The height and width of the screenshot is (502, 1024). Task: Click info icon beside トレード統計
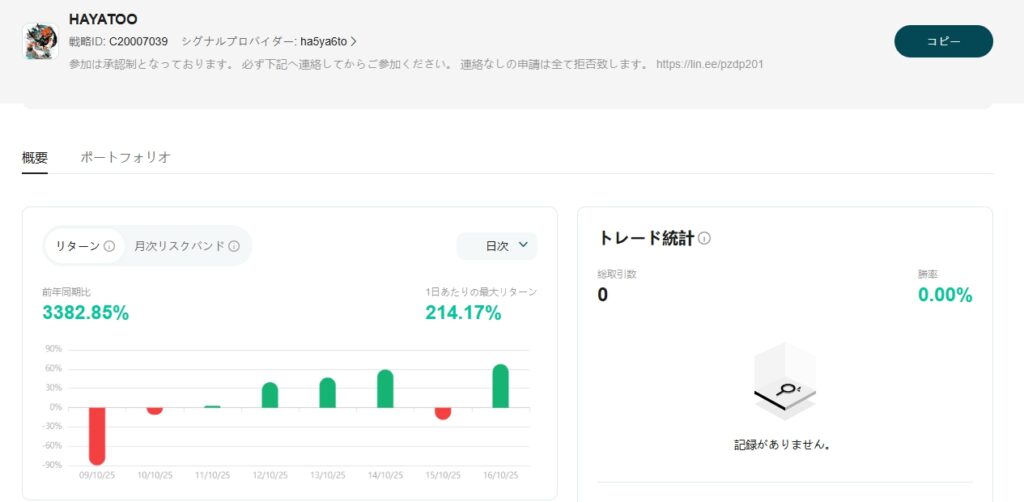point(704,239)
